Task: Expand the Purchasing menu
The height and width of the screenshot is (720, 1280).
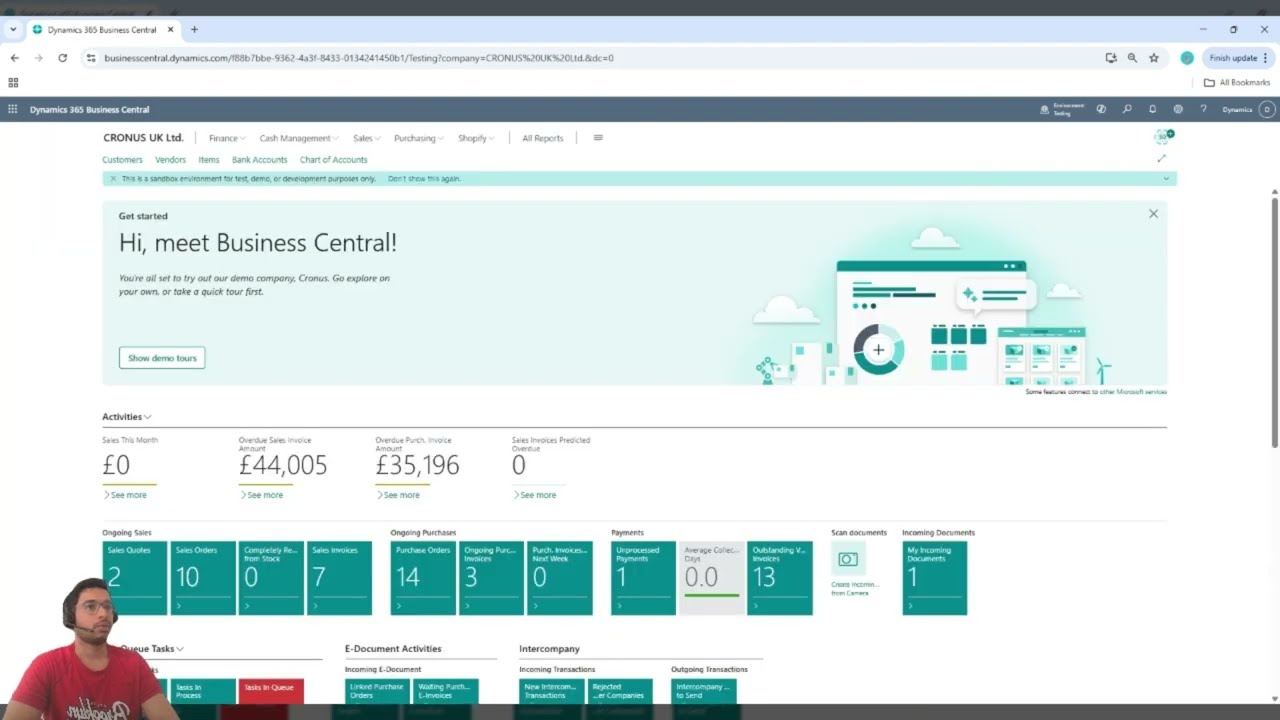Action: tap(418, 138)
